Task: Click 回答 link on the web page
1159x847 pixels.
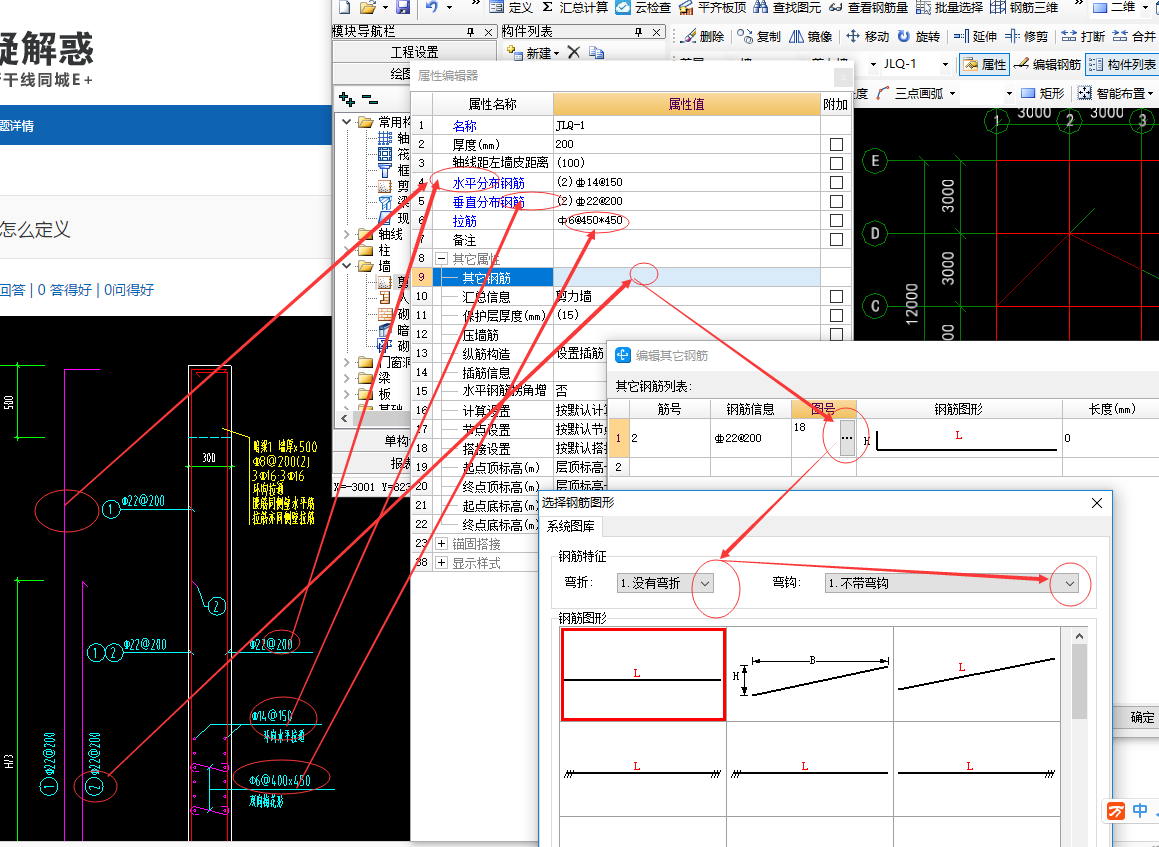Action: click(x=13, y=290)
